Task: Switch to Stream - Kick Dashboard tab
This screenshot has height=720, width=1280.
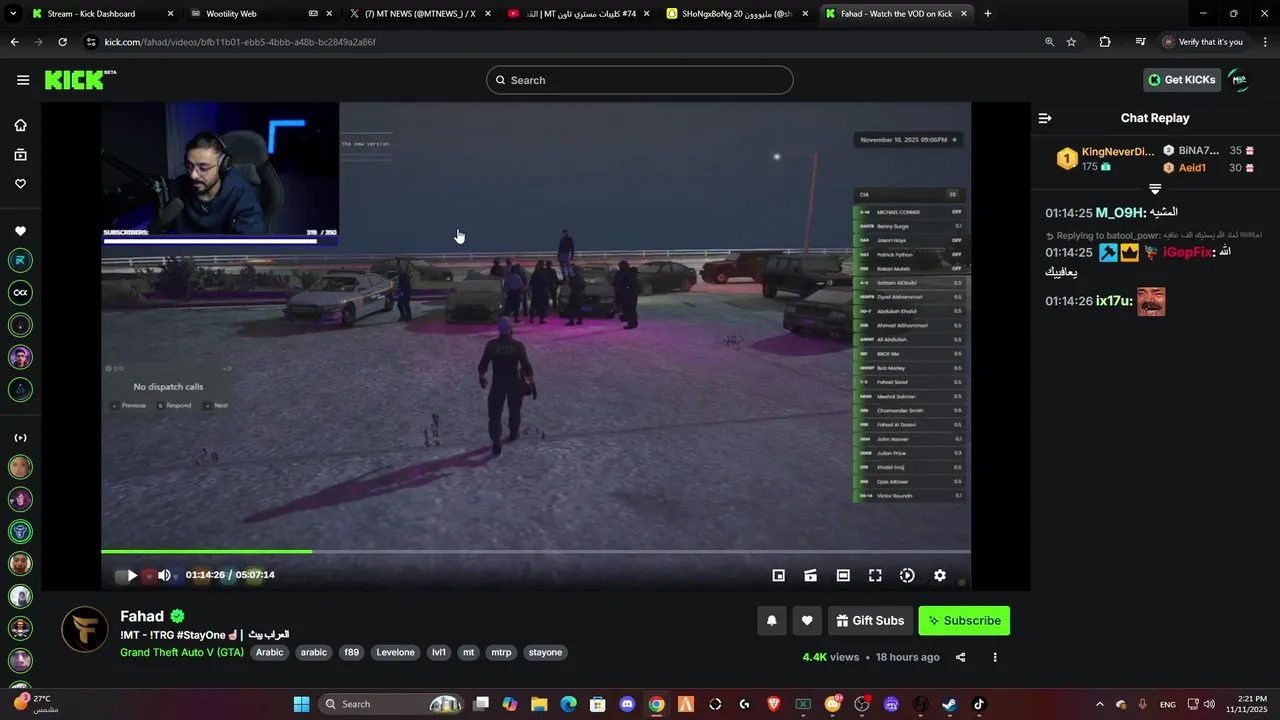Action: coord(103,14)
